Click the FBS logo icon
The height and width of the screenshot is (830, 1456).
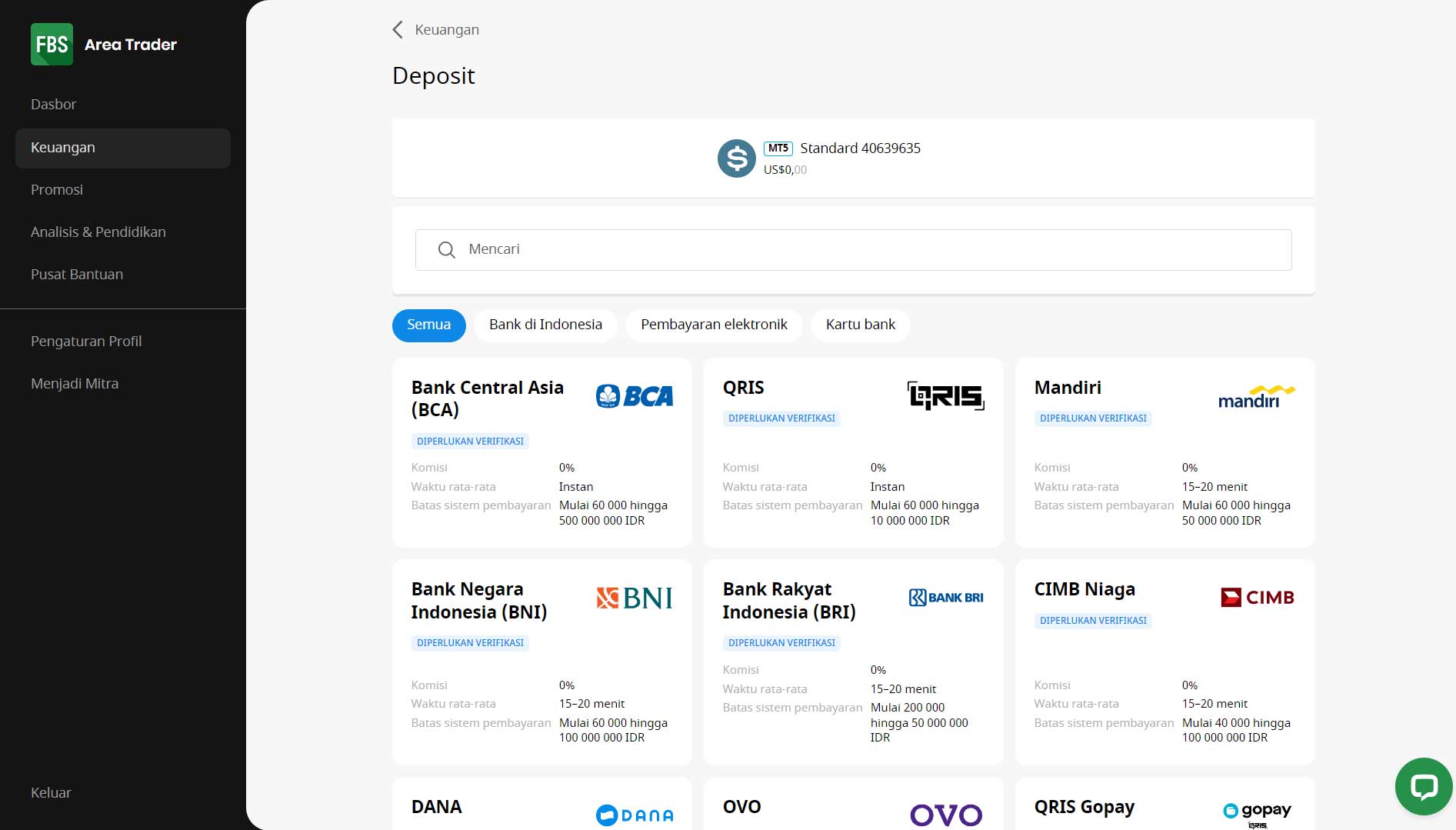[x=52, y=44]
